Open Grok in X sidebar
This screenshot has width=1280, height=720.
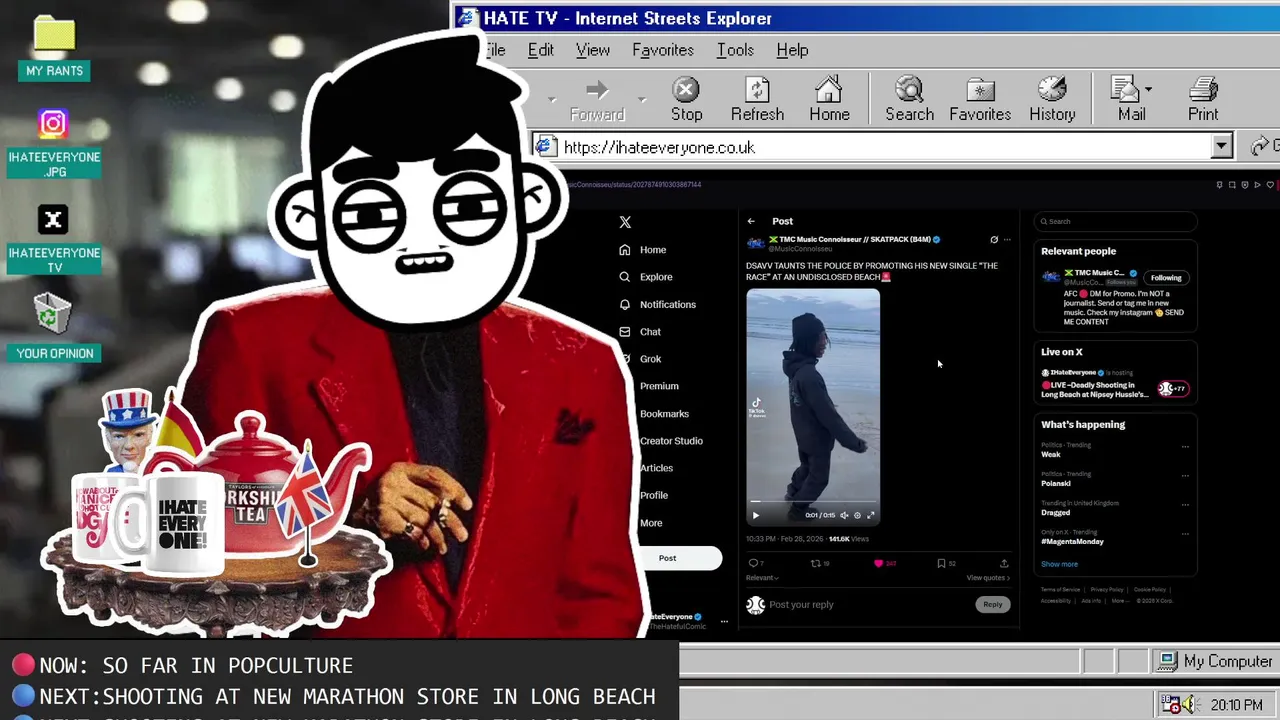pyautogui.click(x=640, y=359)
